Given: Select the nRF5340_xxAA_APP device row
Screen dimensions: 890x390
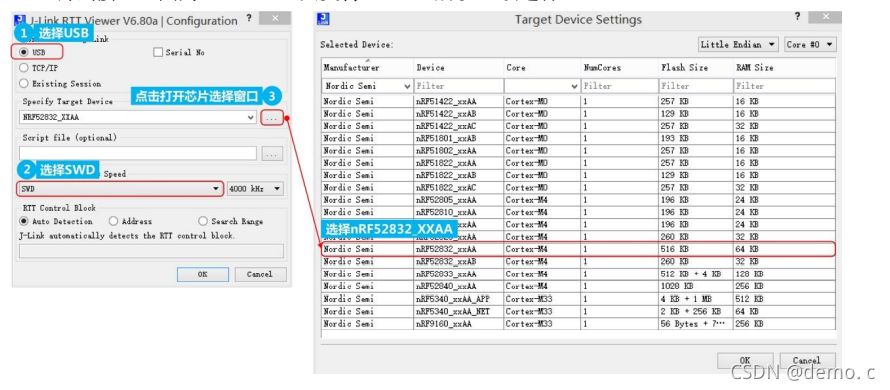Looking at the screenshot, I should pos(578,299).
